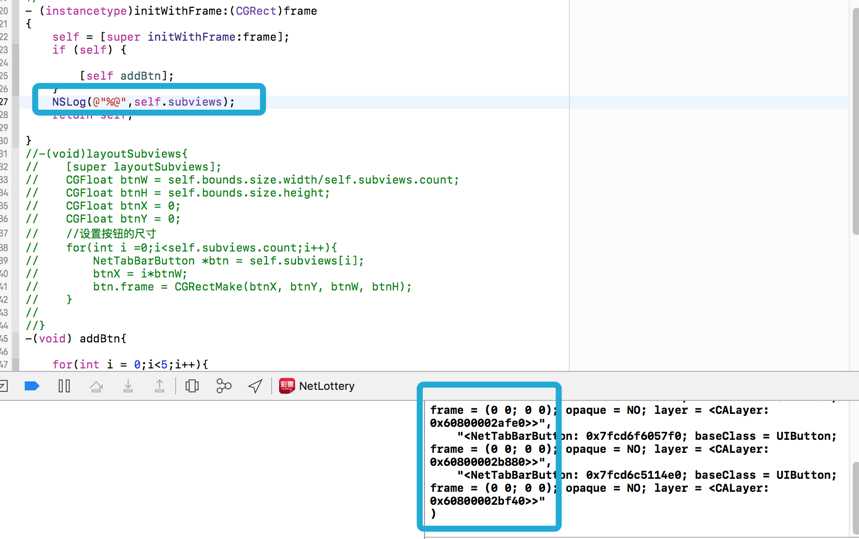The height and width of the screenshot is (539, 859).
Task: Click console line with address 0x7fcd6f6057f0
Action: [646, 436]
